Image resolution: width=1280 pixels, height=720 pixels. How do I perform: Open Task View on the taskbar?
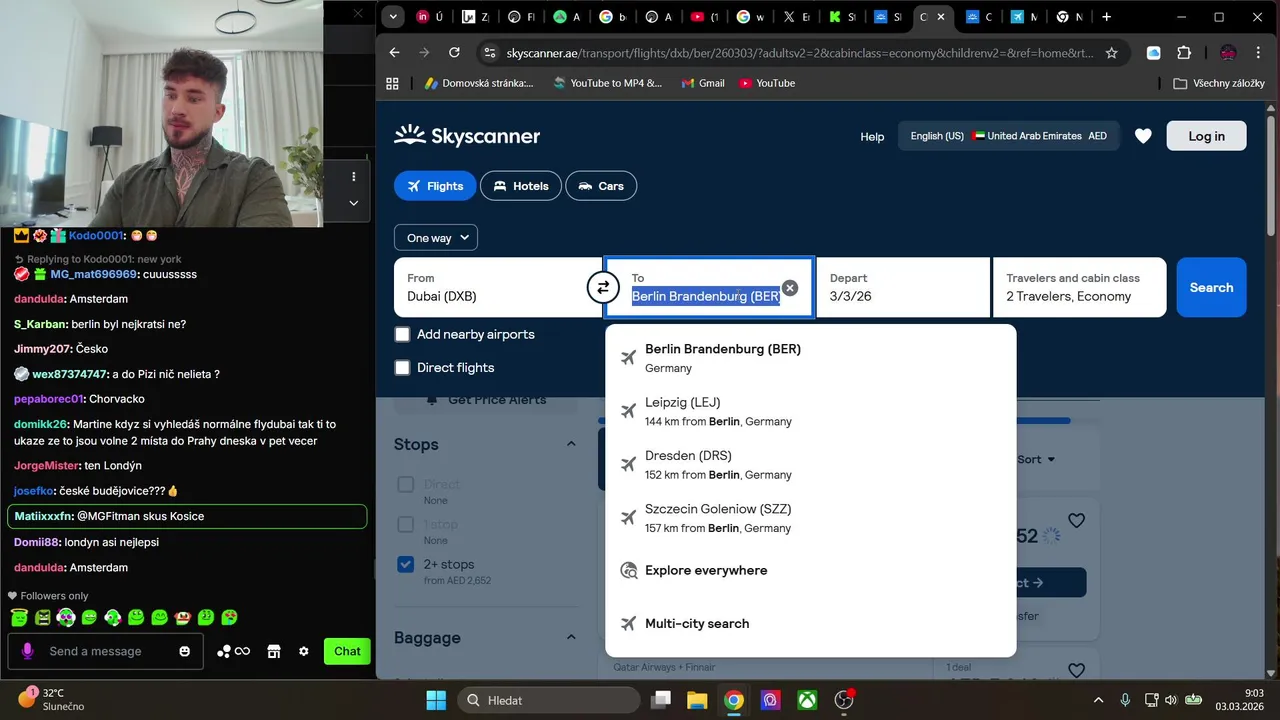tap(661, 700)
